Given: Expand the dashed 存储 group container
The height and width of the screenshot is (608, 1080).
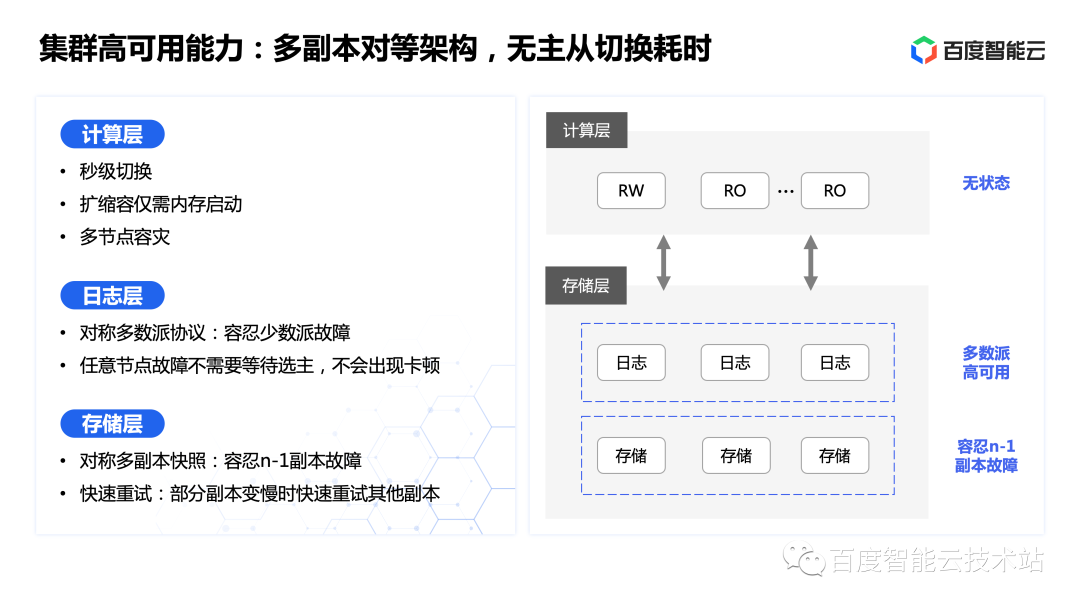Looking at the screenshot, I should [x=738, y=455].
